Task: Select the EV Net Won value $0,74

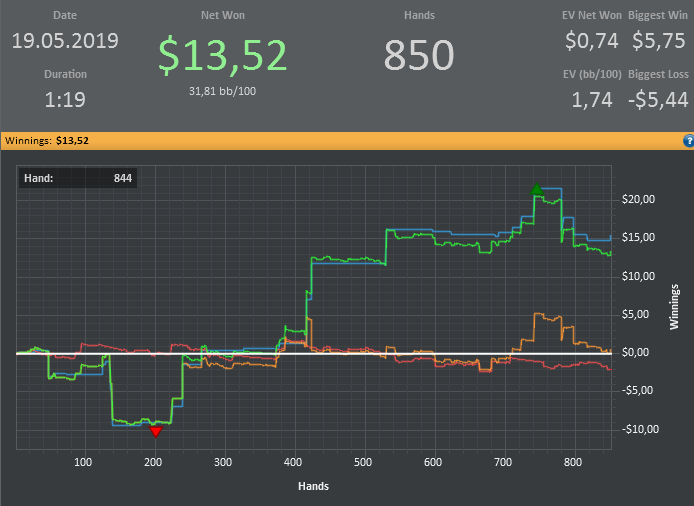Action: tap(592, 41)
